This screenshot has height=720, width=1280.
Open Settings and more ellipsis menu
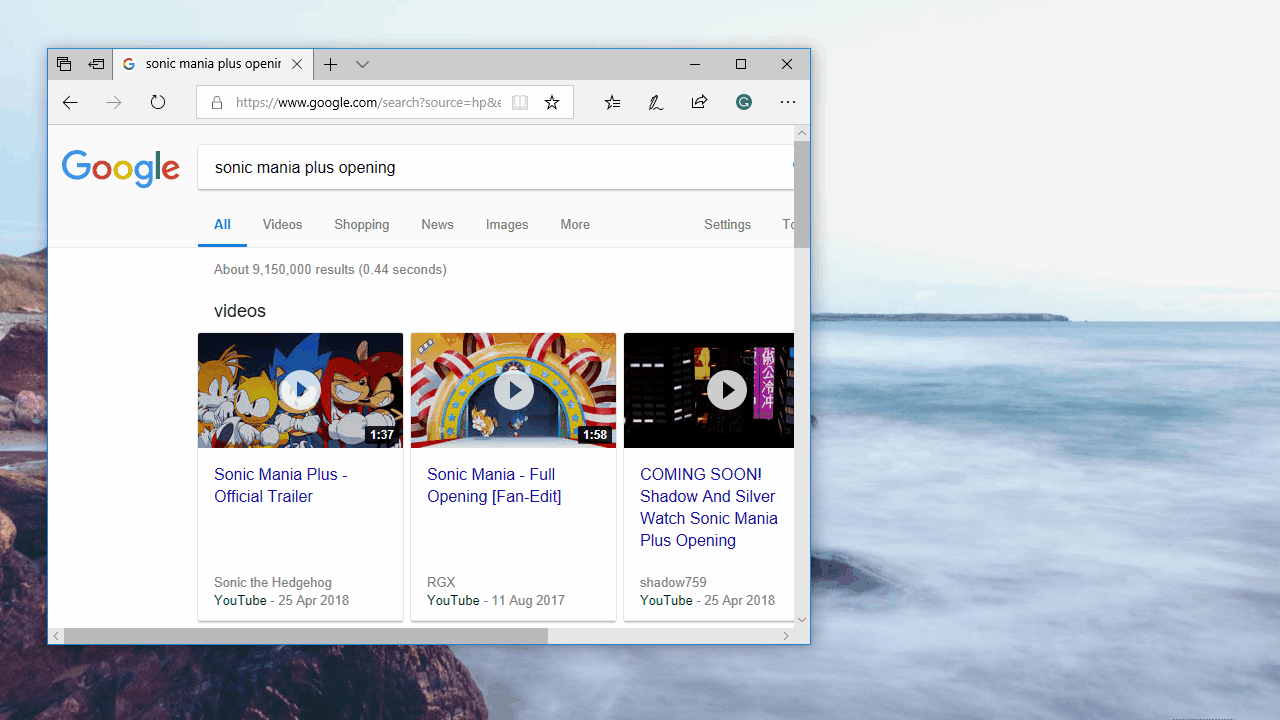click(x=788, y=102)
